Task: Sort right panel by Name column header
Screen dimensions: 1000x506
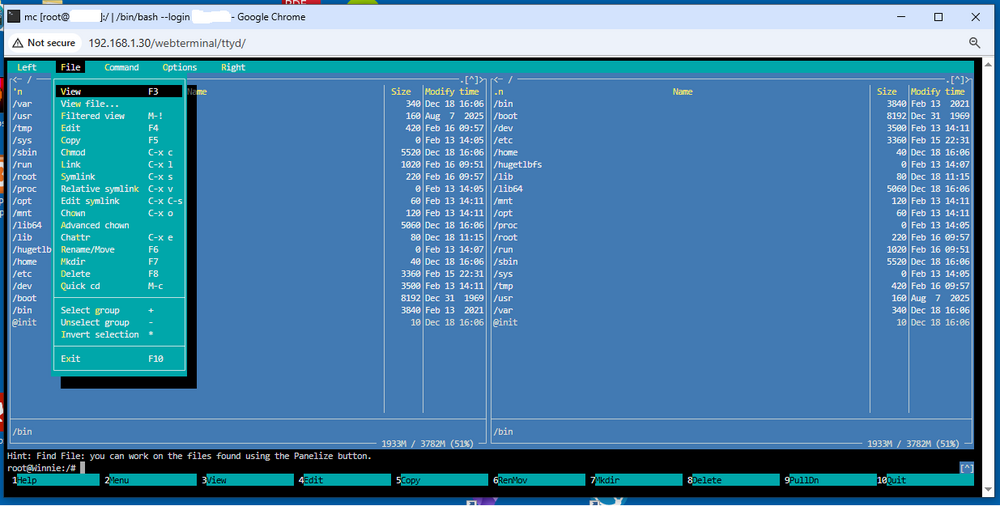Action: [x=682, y=92]
